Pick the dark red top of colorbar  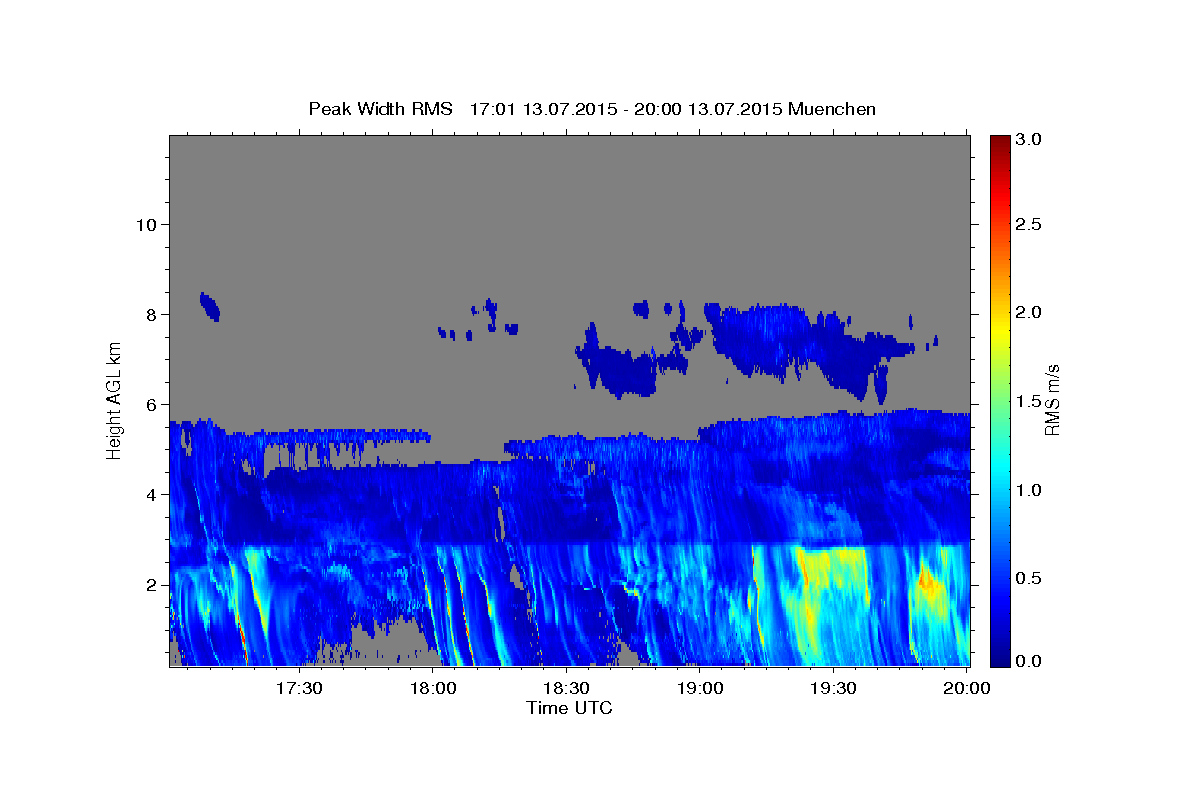click(x=1000, y=142)
